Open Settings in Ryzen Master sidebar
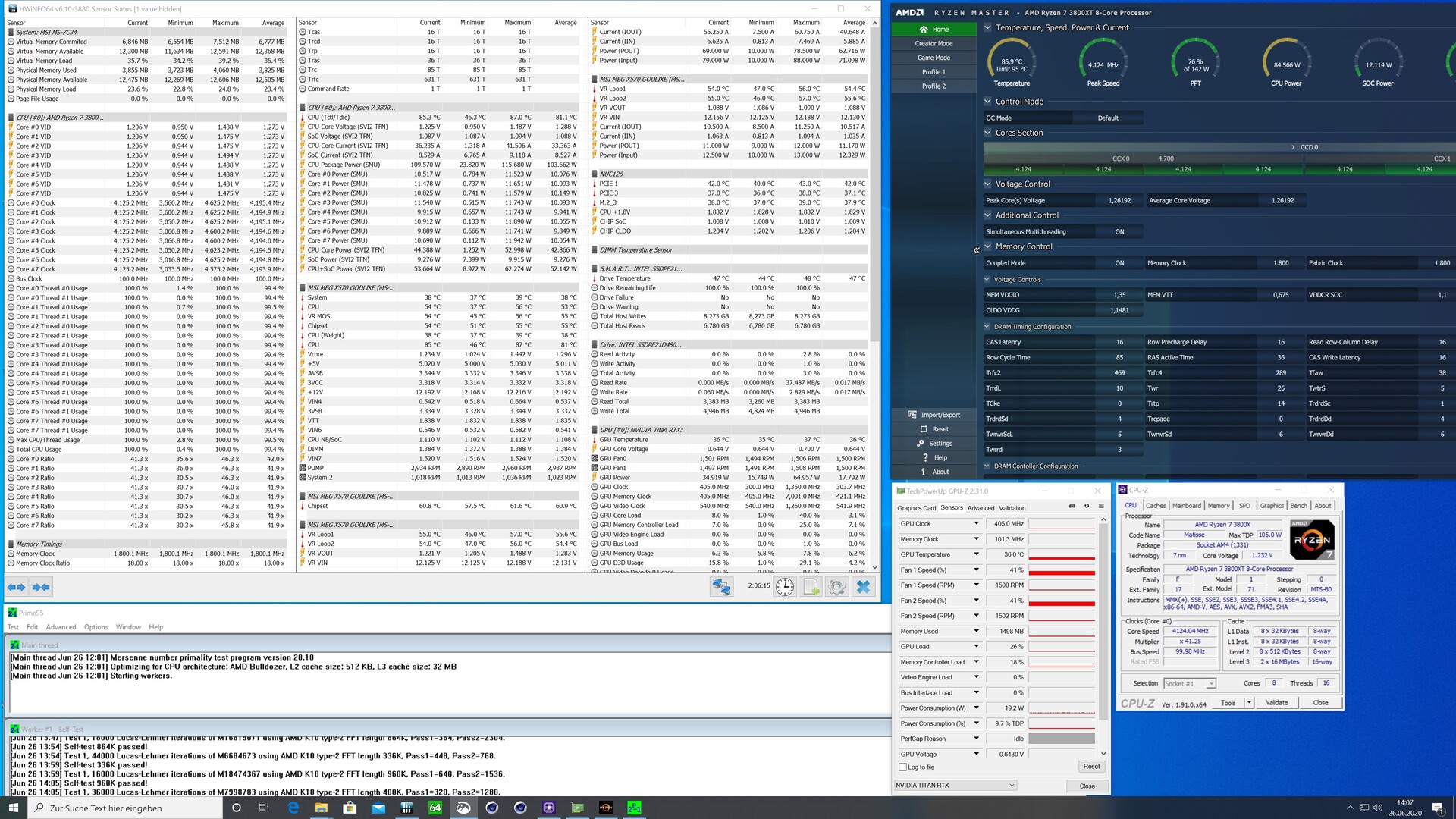1456x819 pixels. [934, 444]
